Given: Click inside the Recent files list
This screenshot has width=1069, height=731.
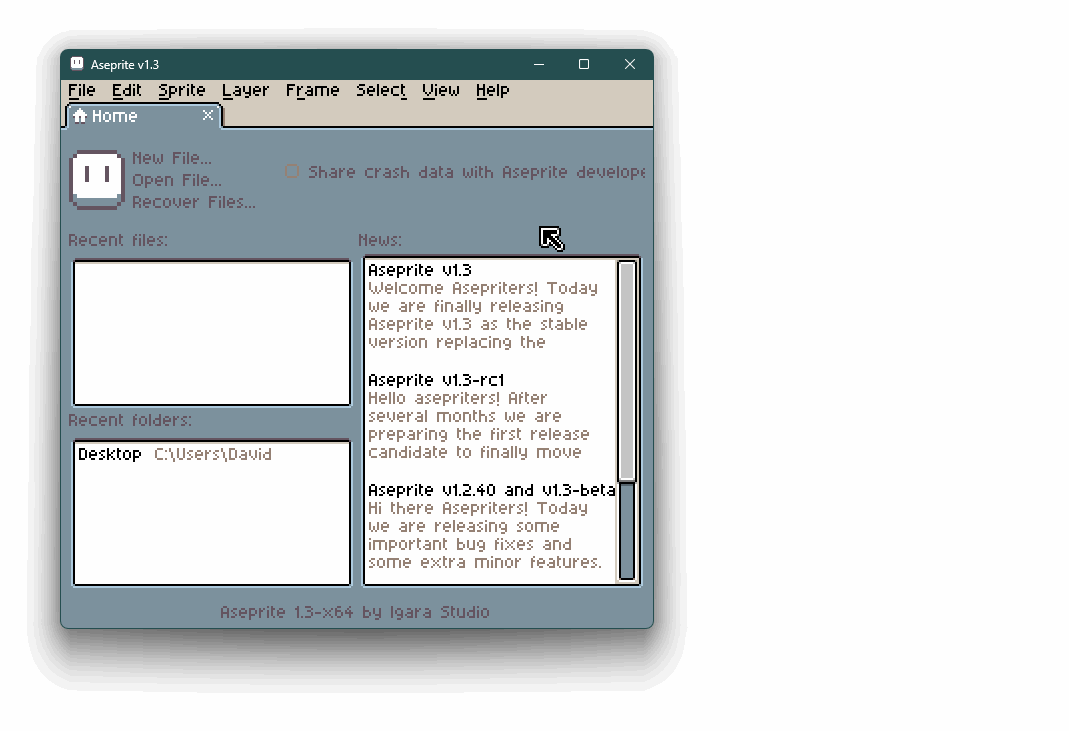Looking at the screenshot, I should point(210,330).
